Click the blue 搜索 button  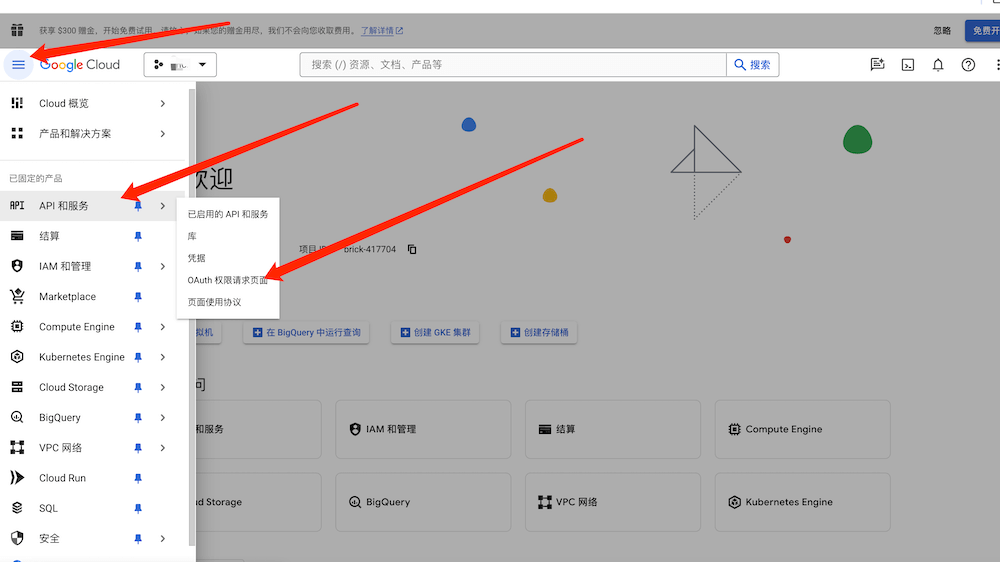tap(752, 65)
